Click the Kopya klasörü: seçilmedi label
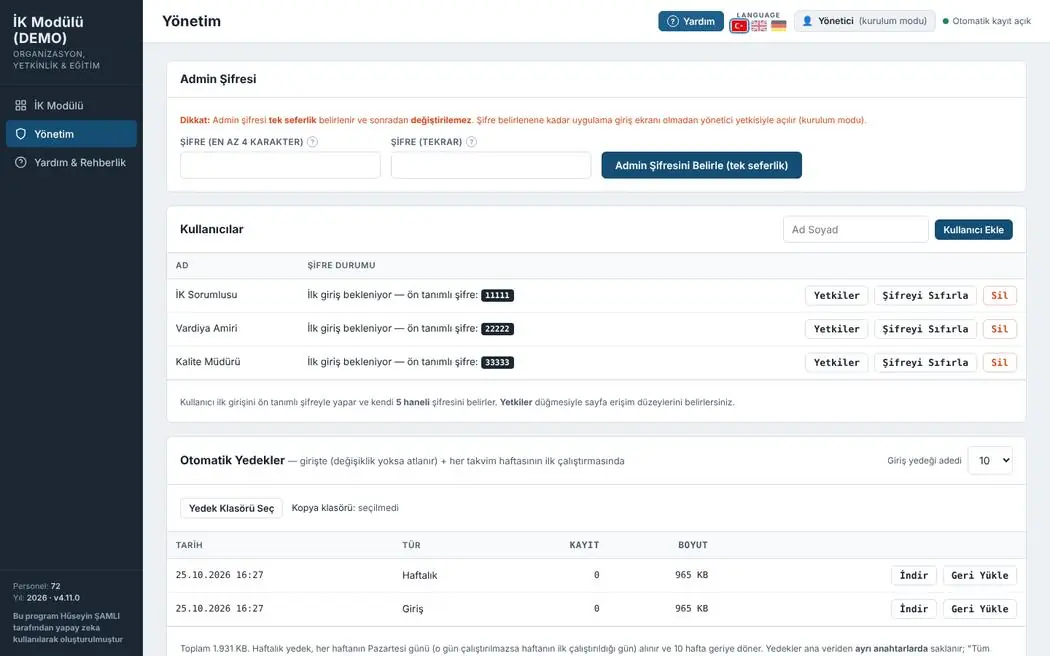Viewport: 1050px width, 656px height. pyautogui.click(x=345, y=508)
